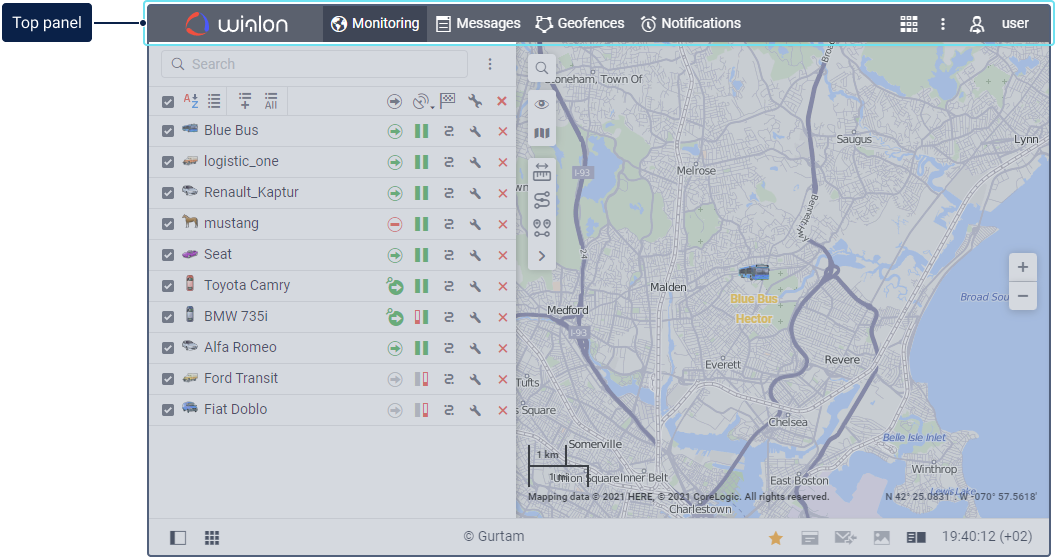
Task: Uncheck the Alfa Romeo checkbox
Action: pyautogui.click(x=168, y=348)
